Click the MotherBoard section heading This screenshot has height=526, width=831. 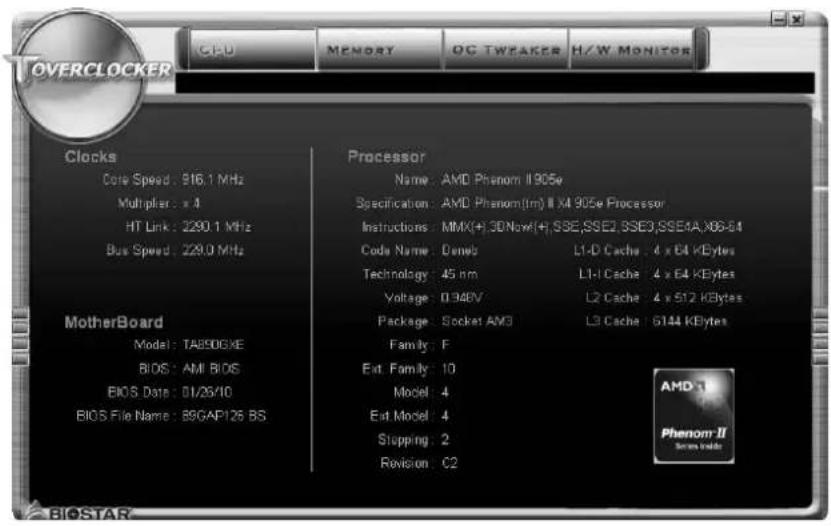114,322
